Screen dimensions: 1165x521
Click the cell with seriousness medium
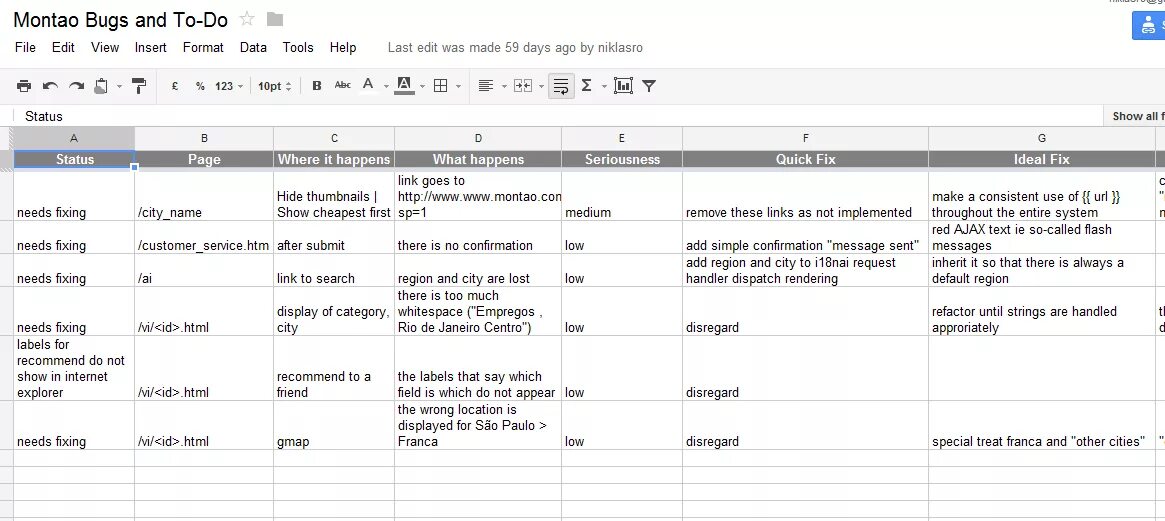click(622, 196)
